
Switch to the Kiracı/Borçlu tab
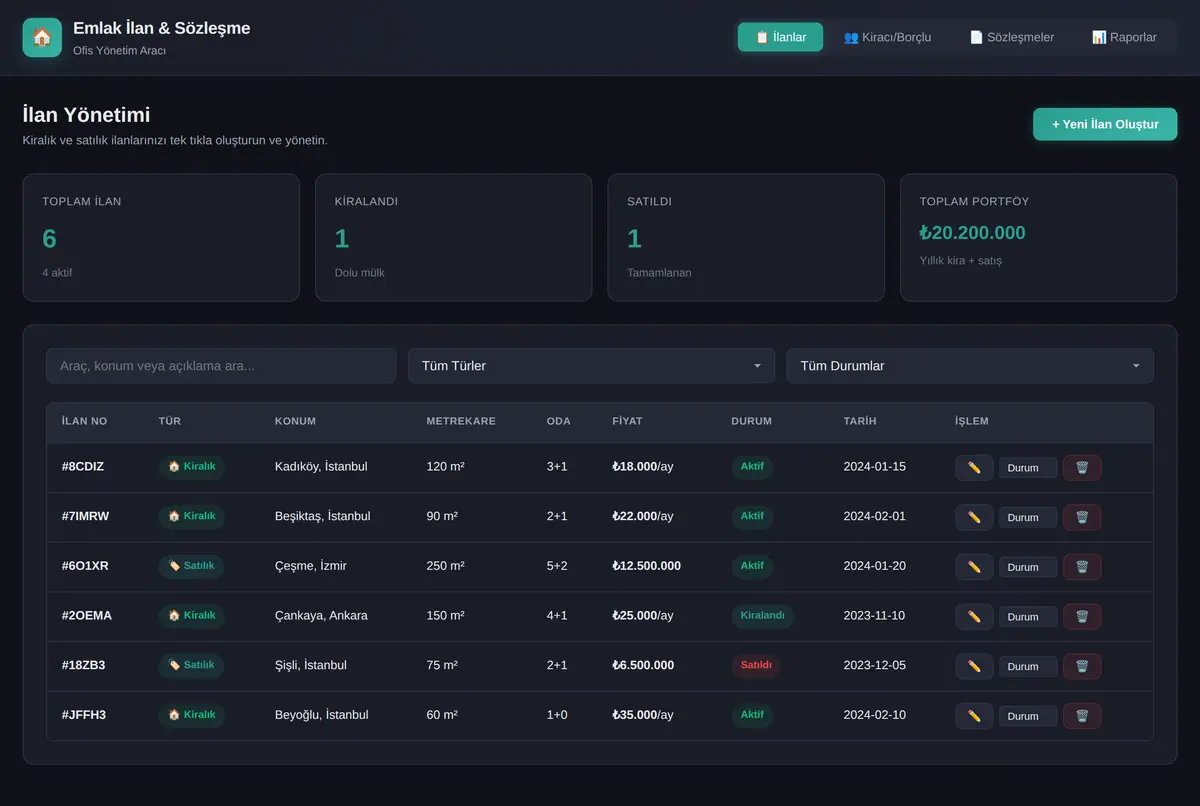[887, 37]
